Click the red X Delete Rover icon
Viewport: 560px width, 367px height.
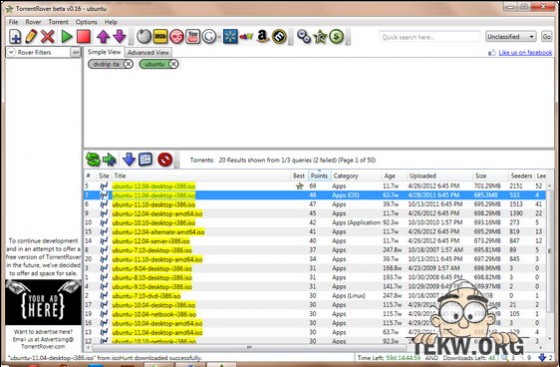point(48,36)
